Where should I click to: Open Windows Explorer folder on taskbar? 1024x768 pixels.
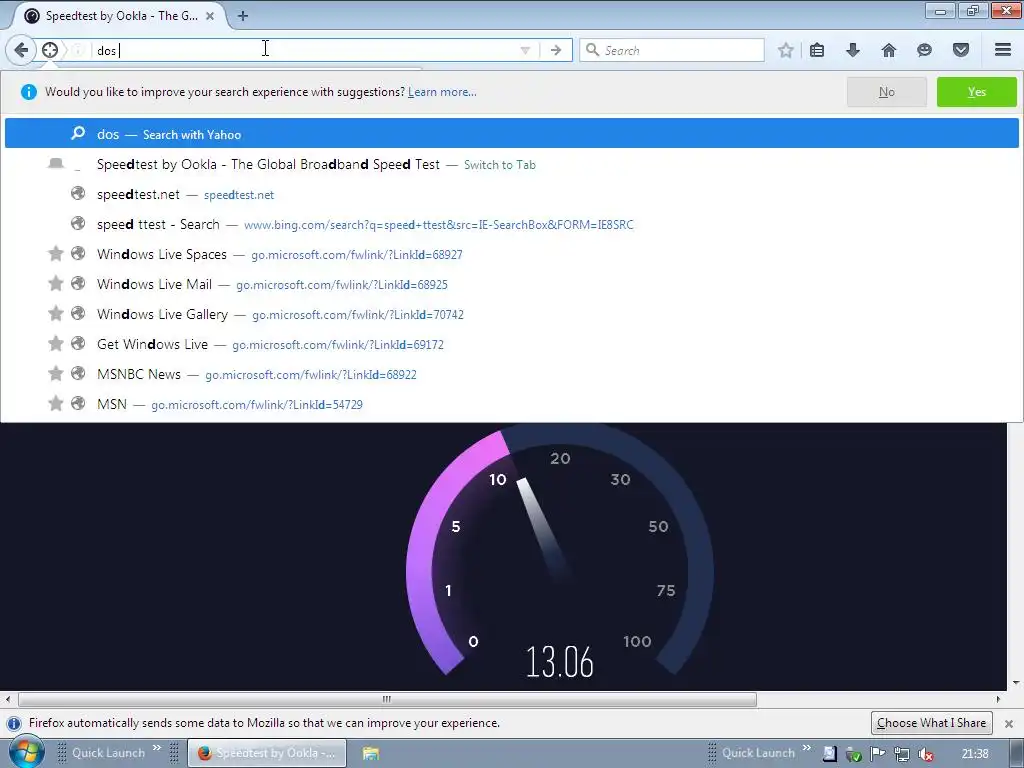[x=371, y=754]
